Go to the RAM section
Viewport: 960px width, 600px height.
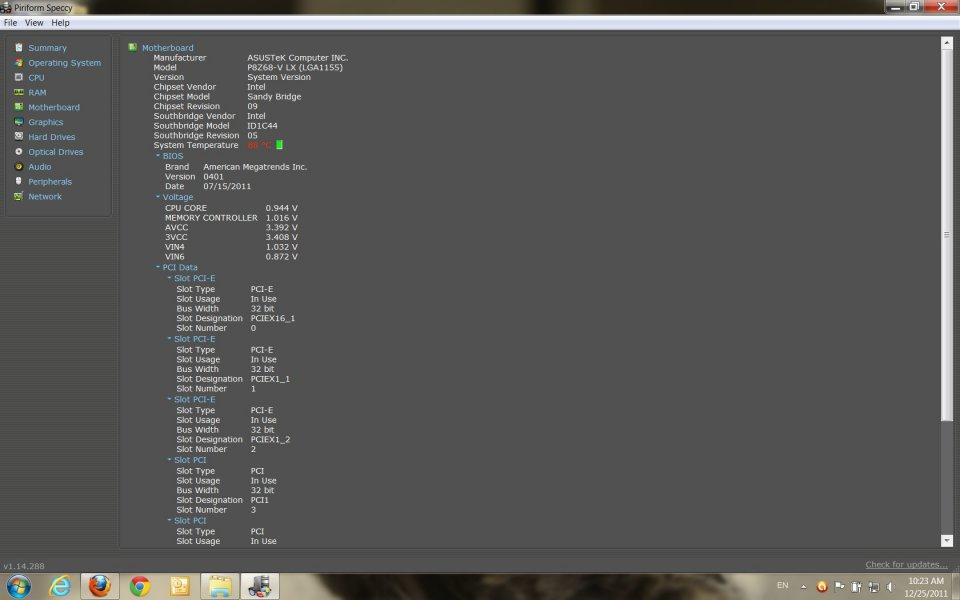pos(37,92)
